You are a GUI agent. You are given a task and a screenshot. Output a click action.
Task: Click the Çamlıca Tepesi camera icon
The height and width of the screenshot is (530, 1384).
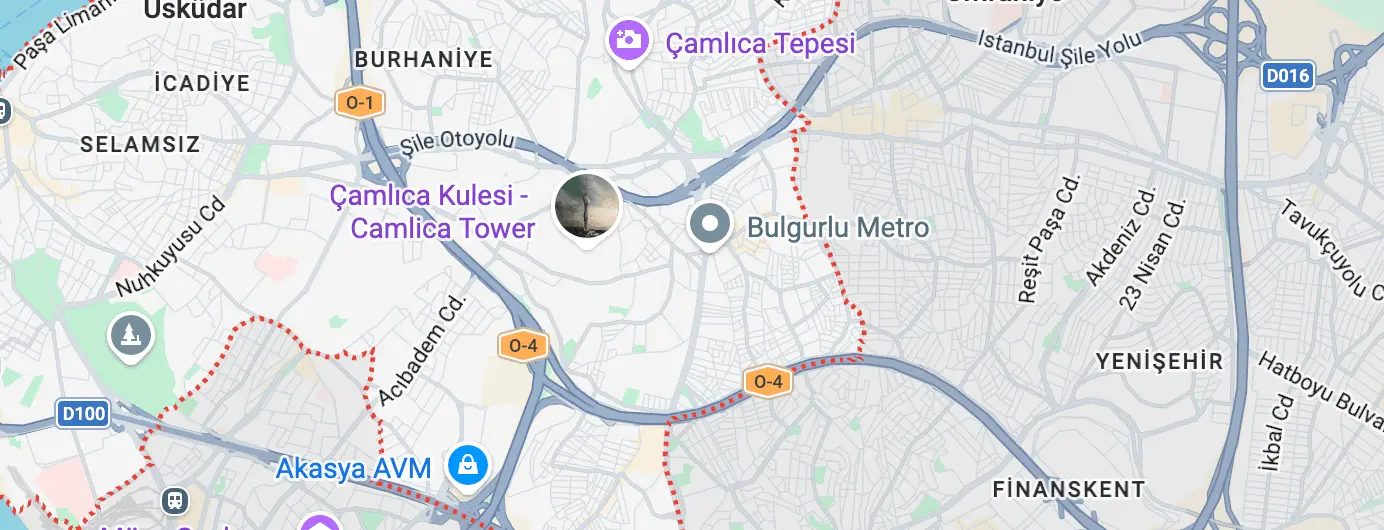pyautogui.click(x=627, y=40)
